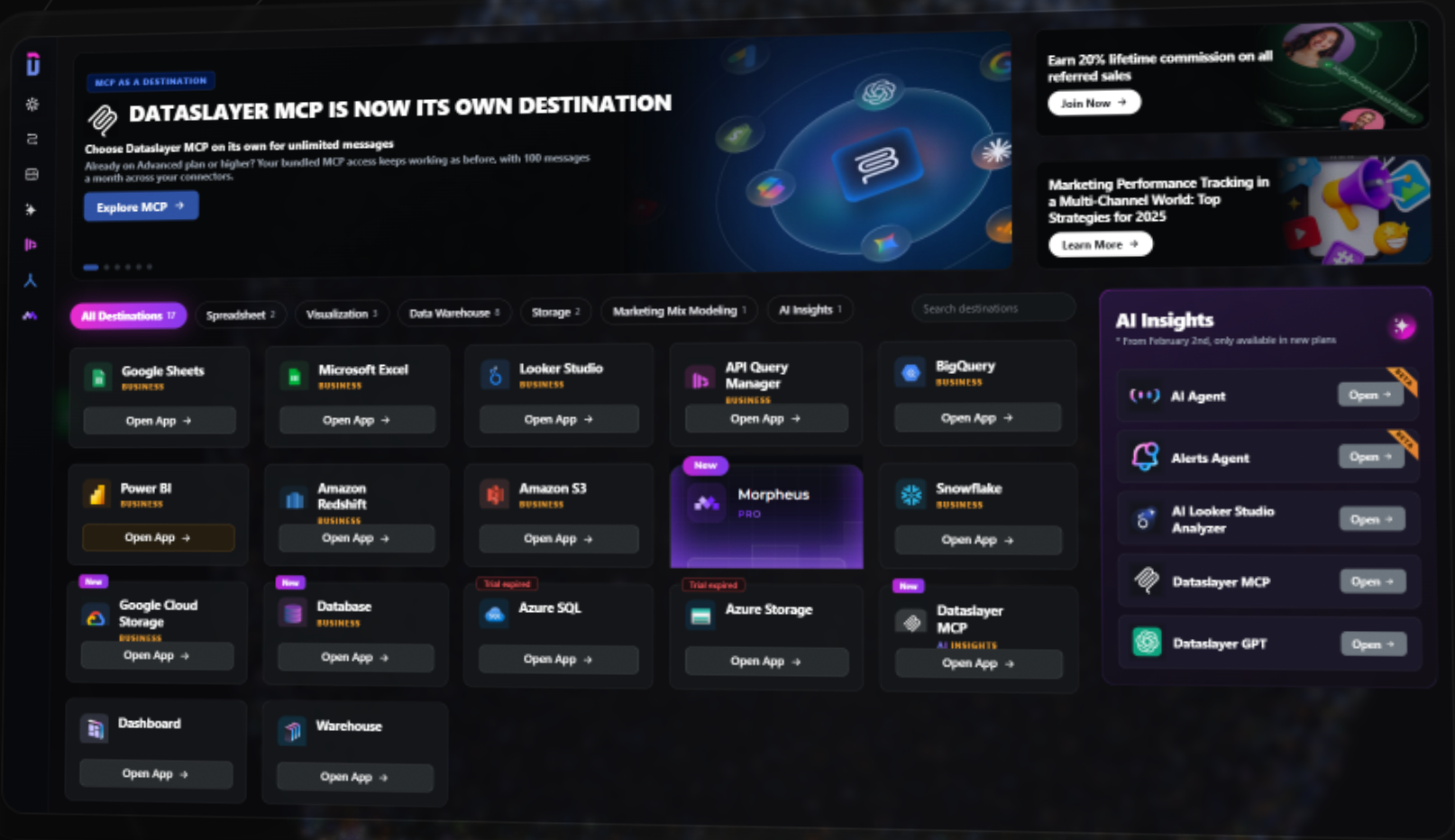Click the Dataslayer GPT icon
The image size is (1455, 840).
coord(1147,642)
